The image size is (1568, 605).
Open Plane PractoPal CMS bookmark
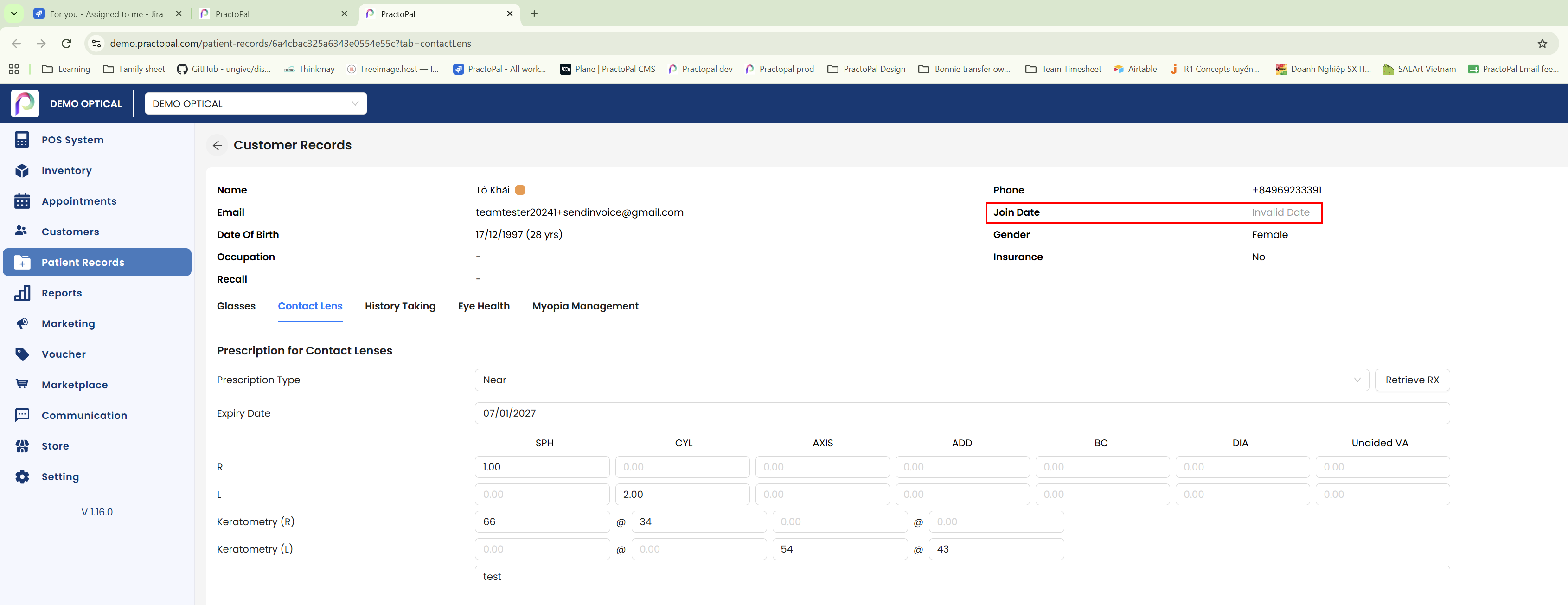(x=608, y=69)
